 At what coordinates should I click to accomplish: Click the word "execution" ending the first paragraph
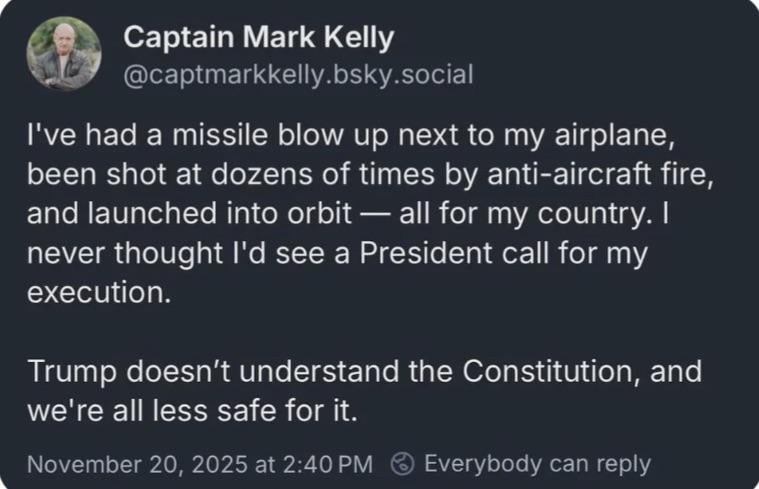coord(86,295)
